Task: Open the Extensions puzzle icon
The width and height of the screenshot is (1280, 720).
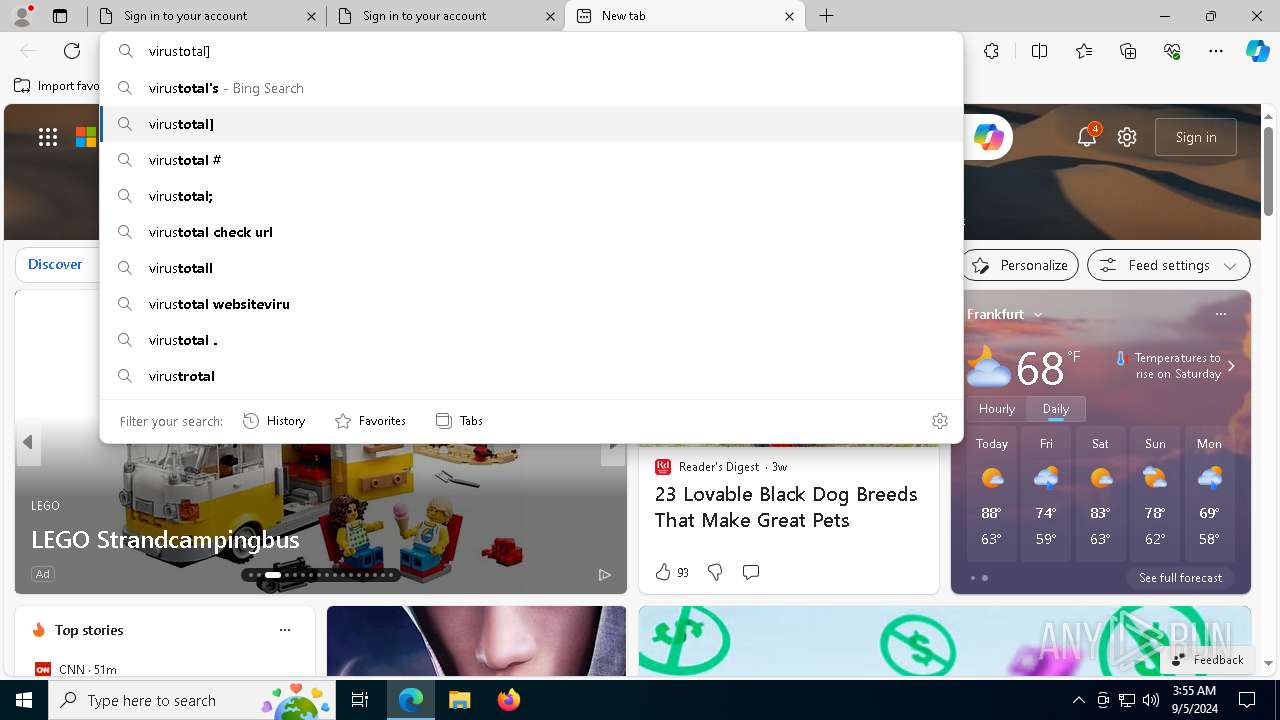Action: [991, 51]
